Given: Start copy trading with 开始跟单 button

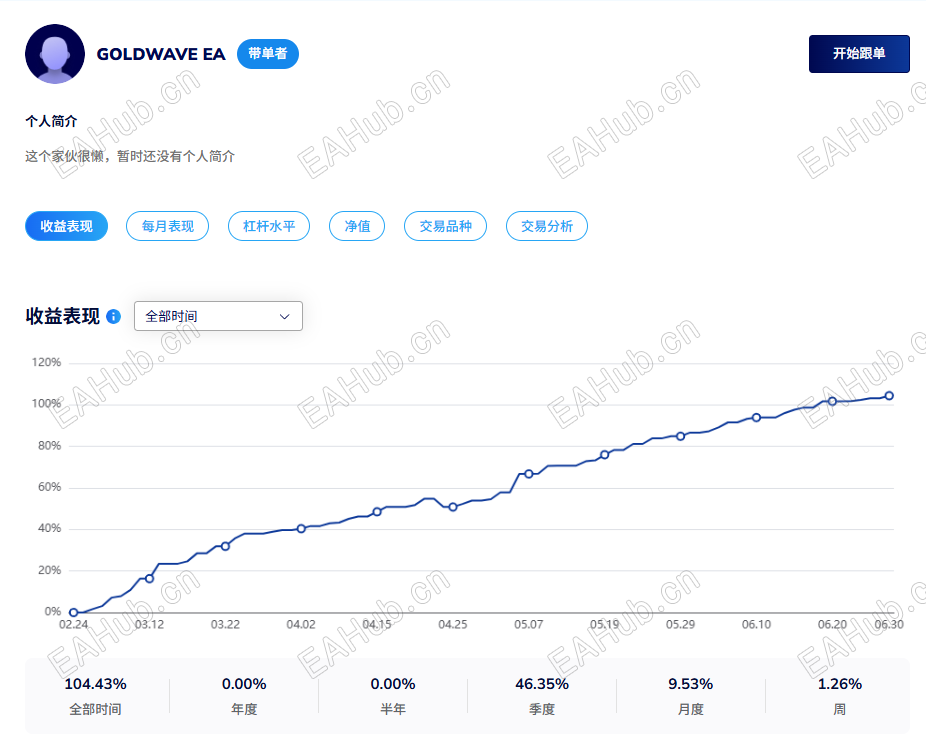Looking at the screenshot, I should tap(859, 54).
